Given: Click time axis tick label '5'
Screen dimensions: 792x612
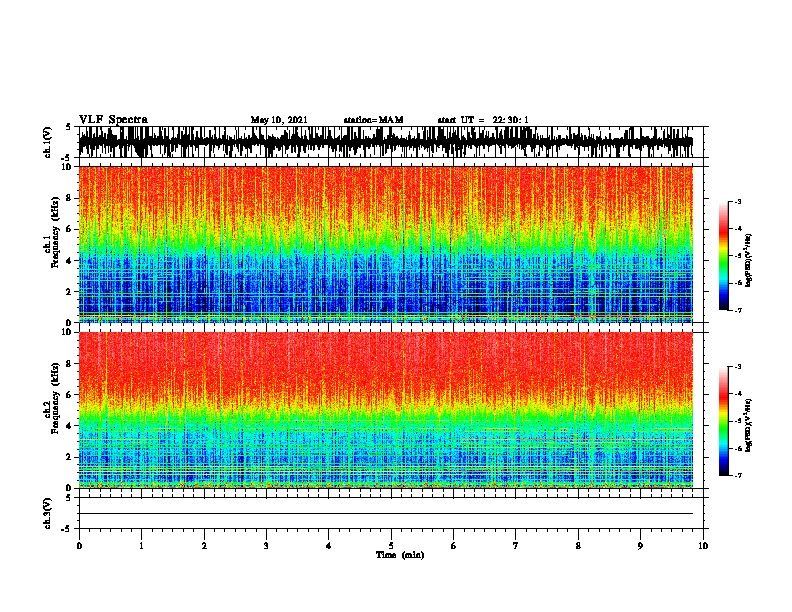Looking at the screenshot, I should [391, 545].
